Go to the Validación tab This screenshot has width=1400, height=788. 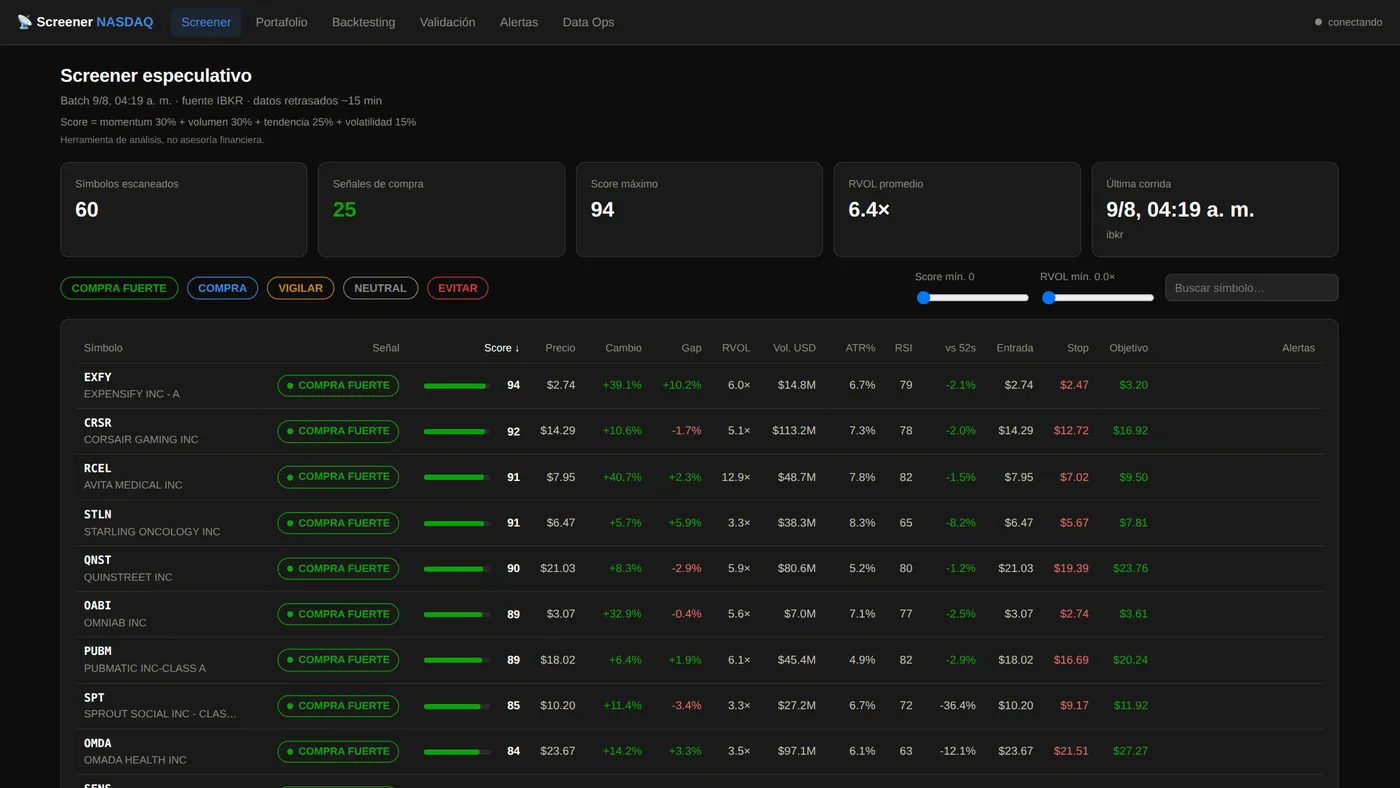448,22
